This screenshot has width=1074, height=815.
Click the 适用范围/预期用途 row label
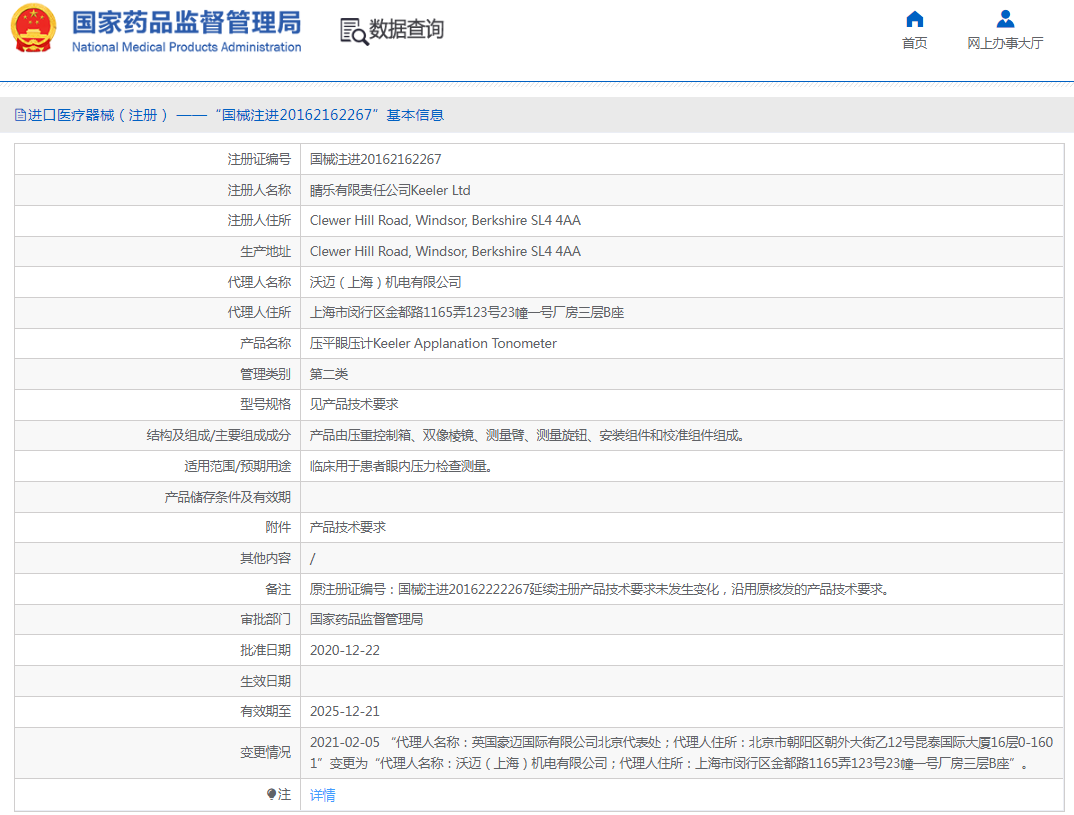click(237, 466)
